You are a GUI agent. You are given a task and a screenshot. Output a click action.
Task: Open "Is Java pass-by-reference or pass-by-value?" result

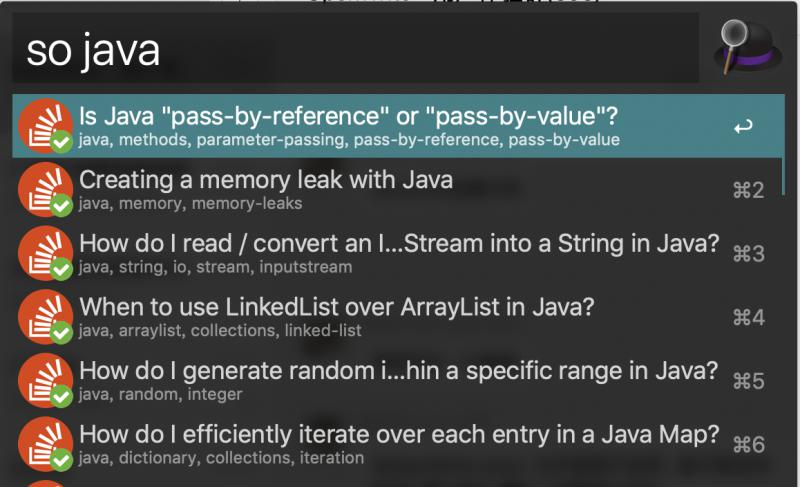(x=398, y=125)
